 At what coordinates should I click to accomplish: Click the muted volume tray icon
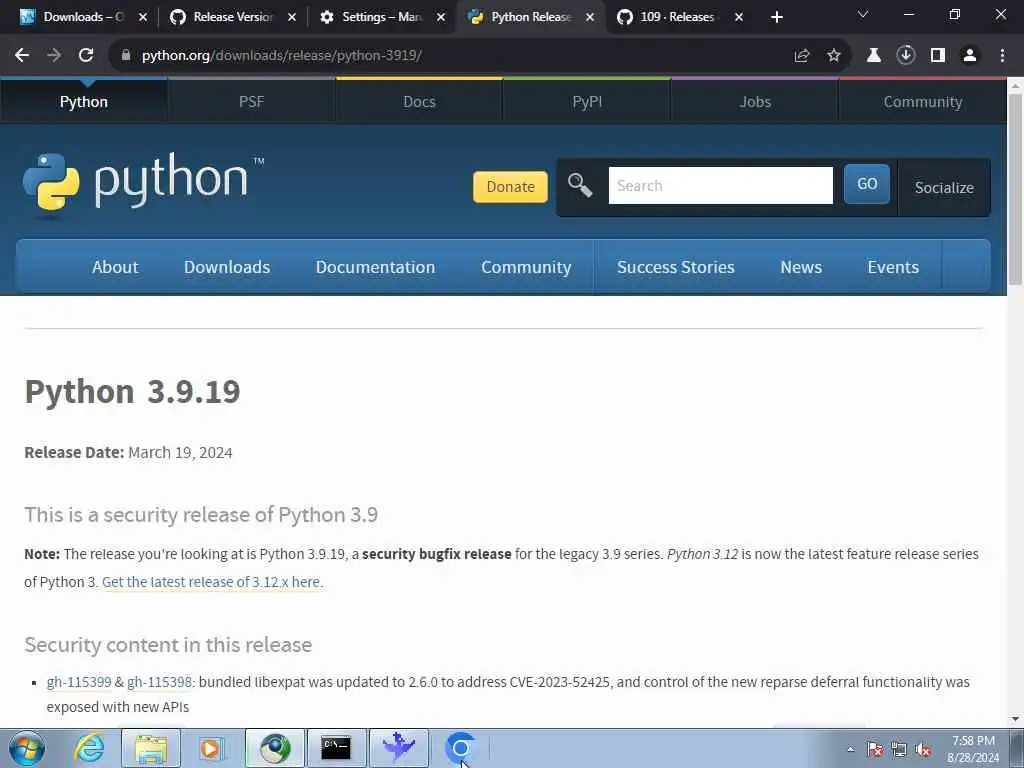[923, 750]
